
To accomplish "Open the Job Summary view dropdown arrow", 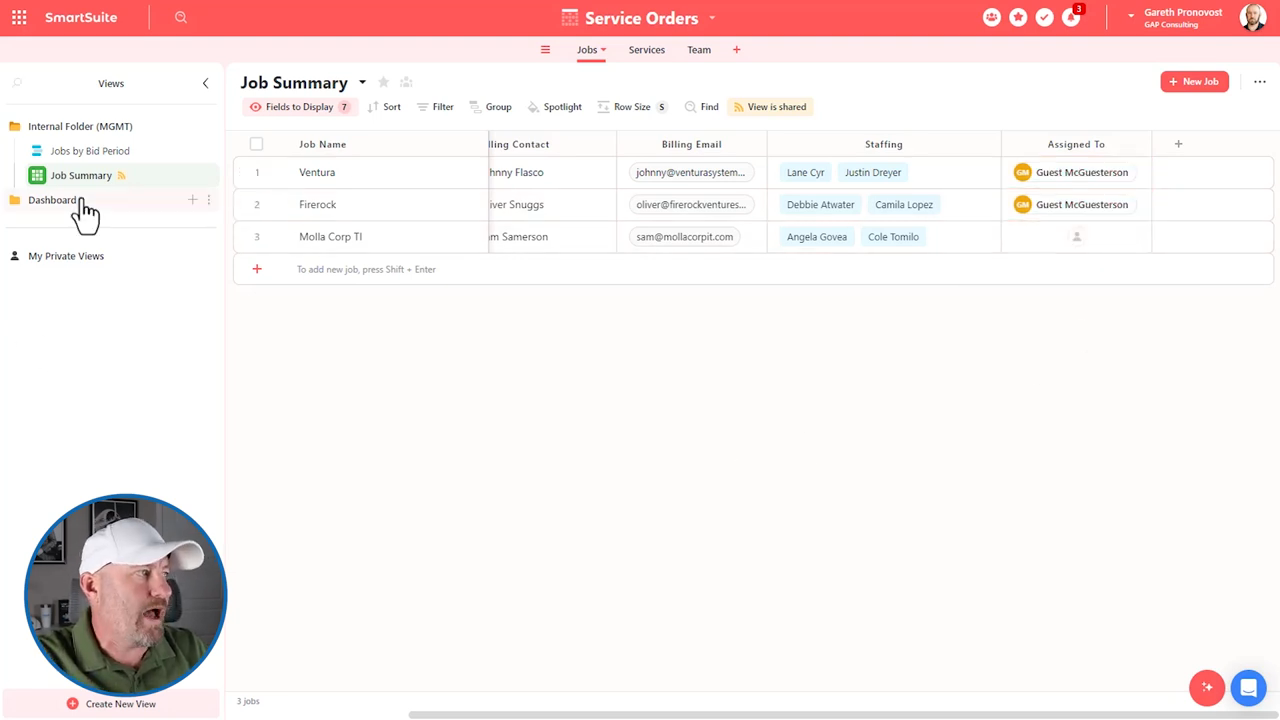I will coord(362,82).
